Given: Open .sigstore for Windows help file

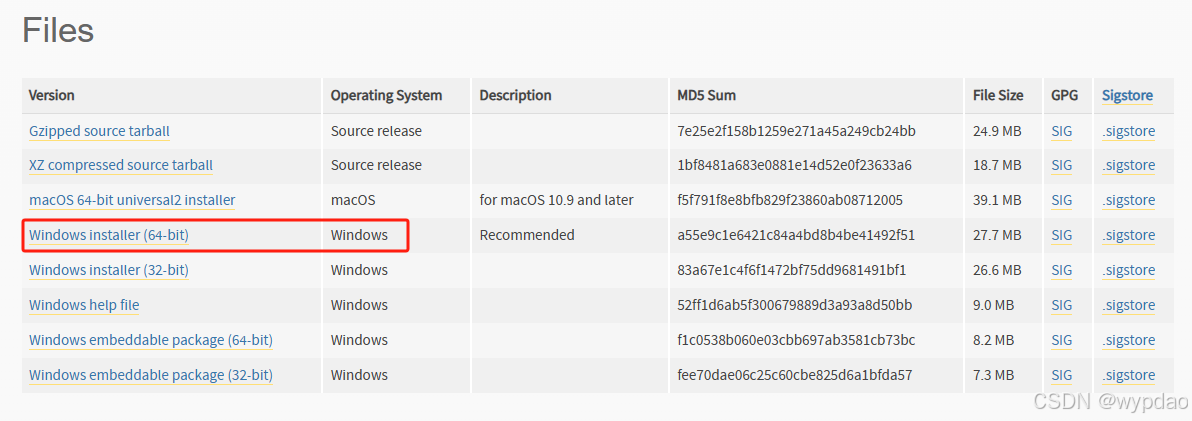Looking at the screenshot, I should click(x=1129, y=305).
